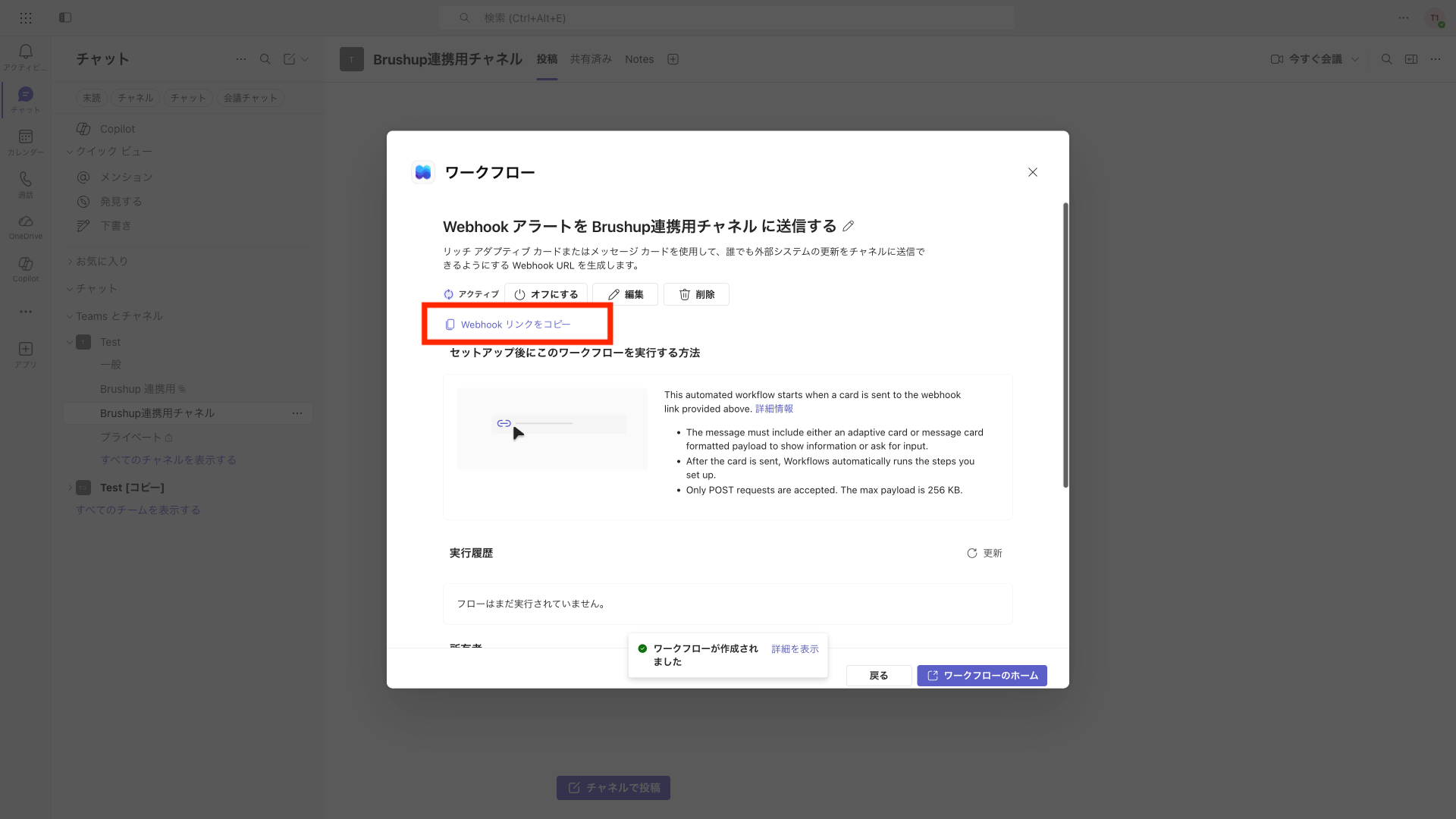Collapse the Test team

[70, 342]
